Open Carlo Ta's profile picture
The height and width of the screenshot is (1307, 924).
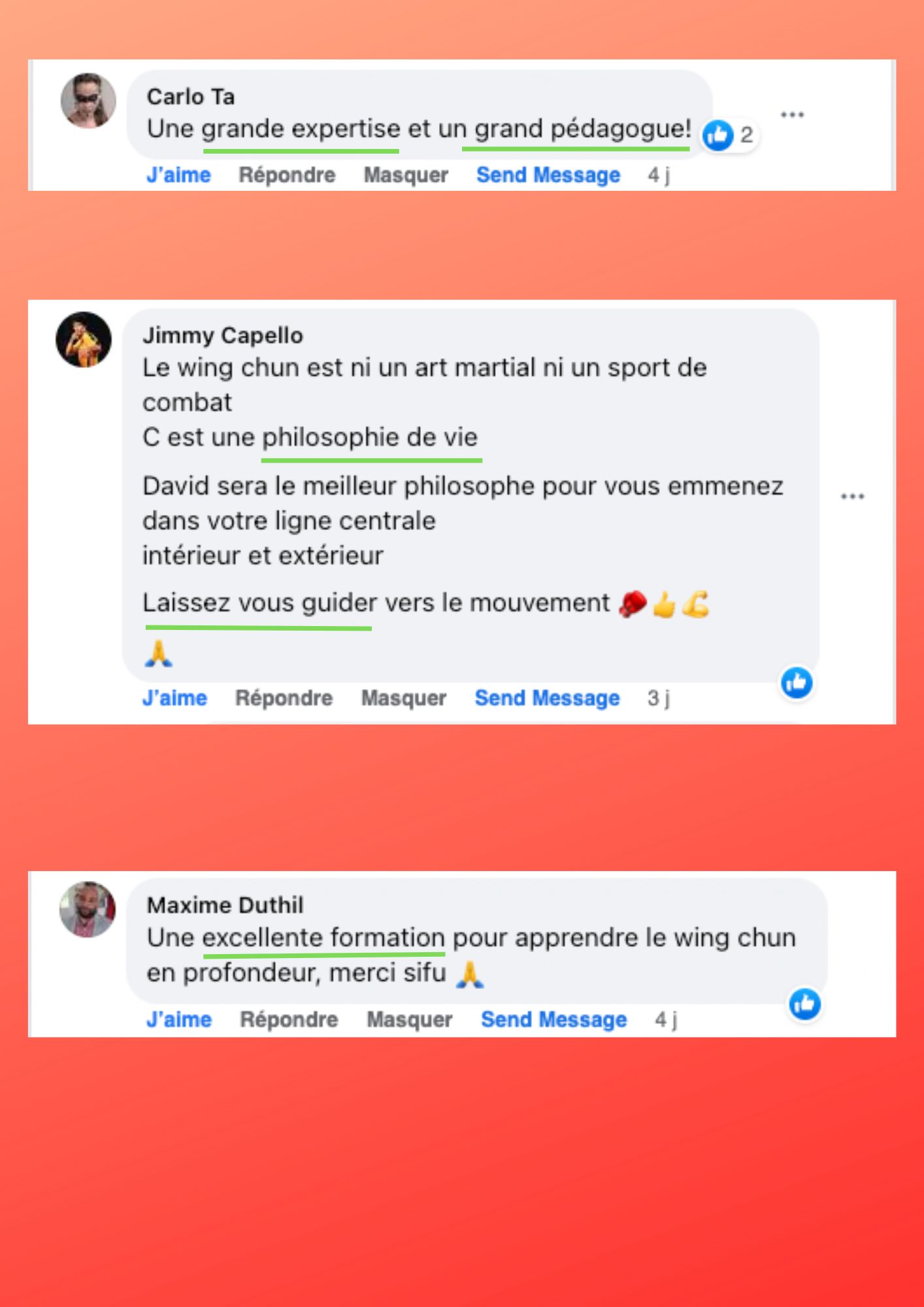click(x=88, y=101)
